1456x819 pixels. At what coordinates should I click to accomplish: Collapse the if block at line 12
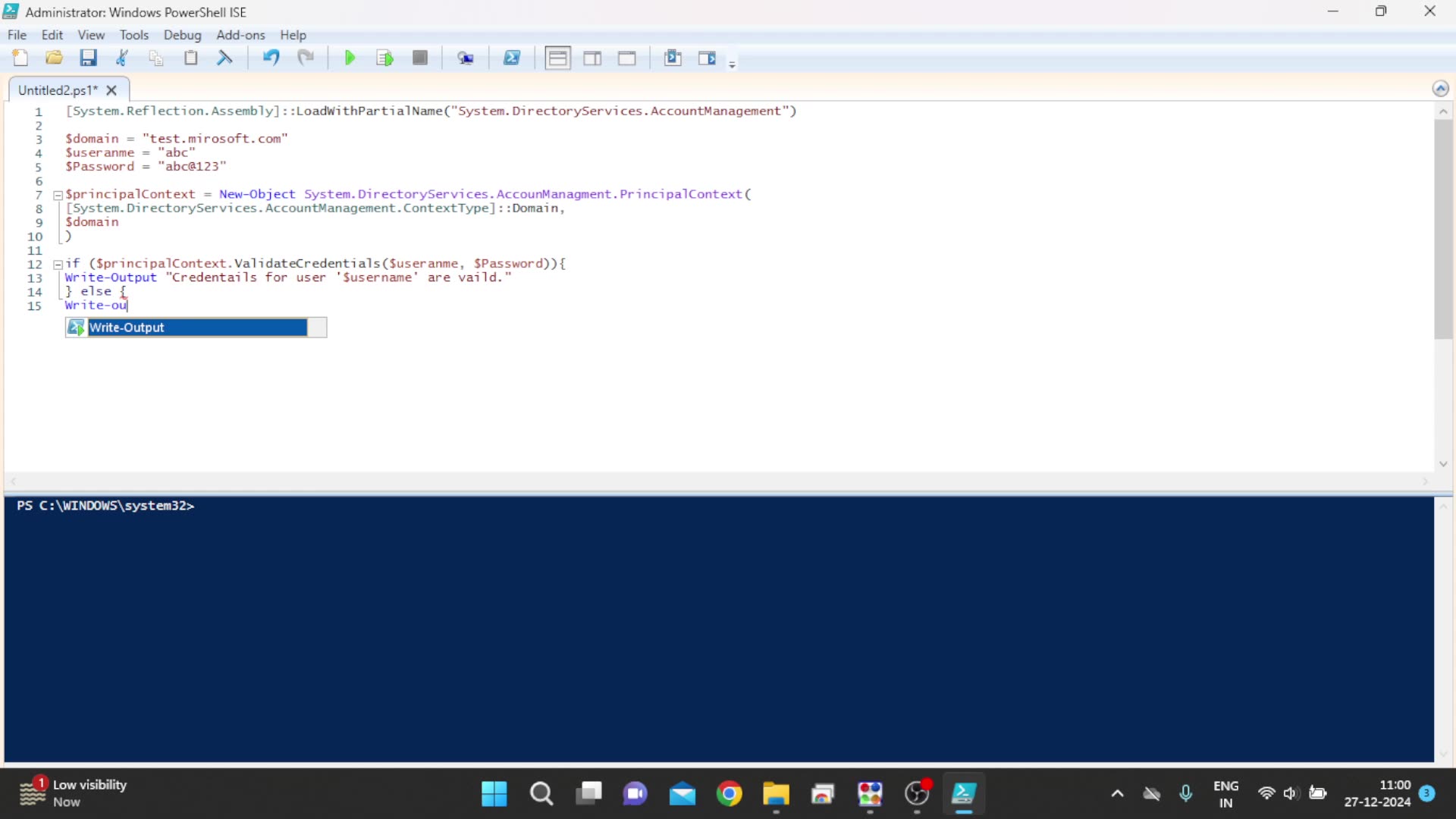58,265
